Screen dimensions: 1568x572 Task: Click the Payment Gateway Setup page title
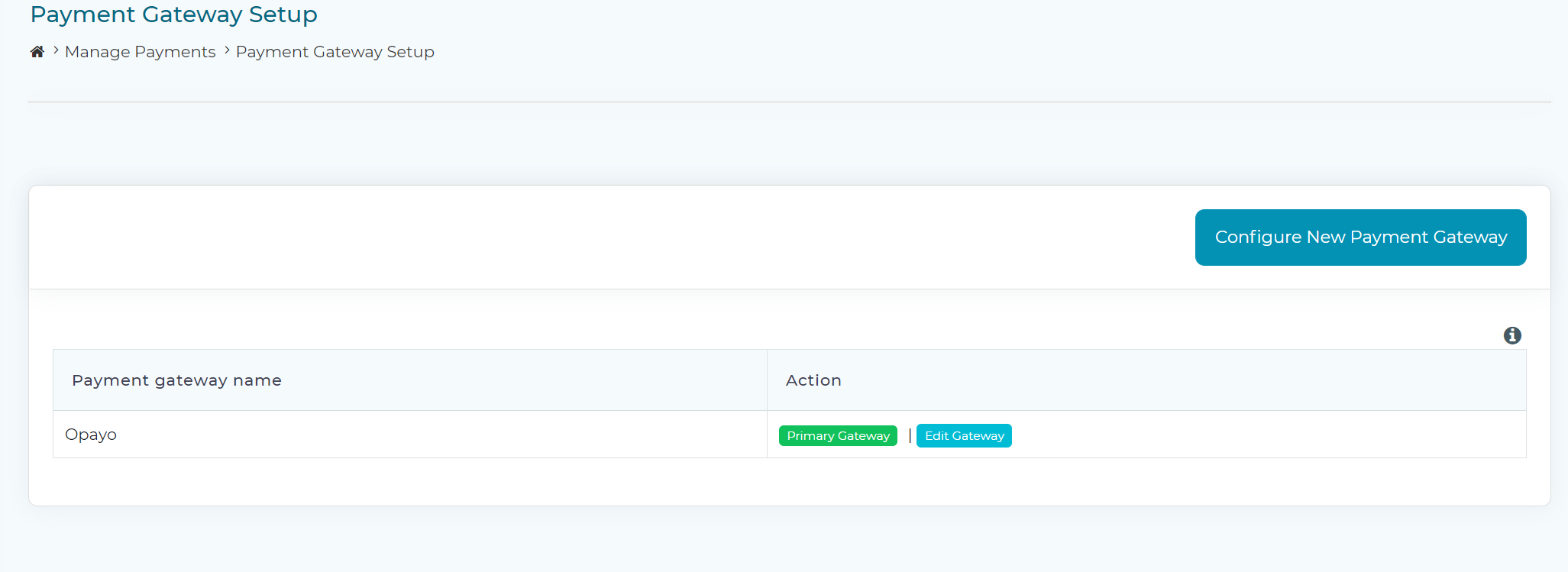click(174, 15)
